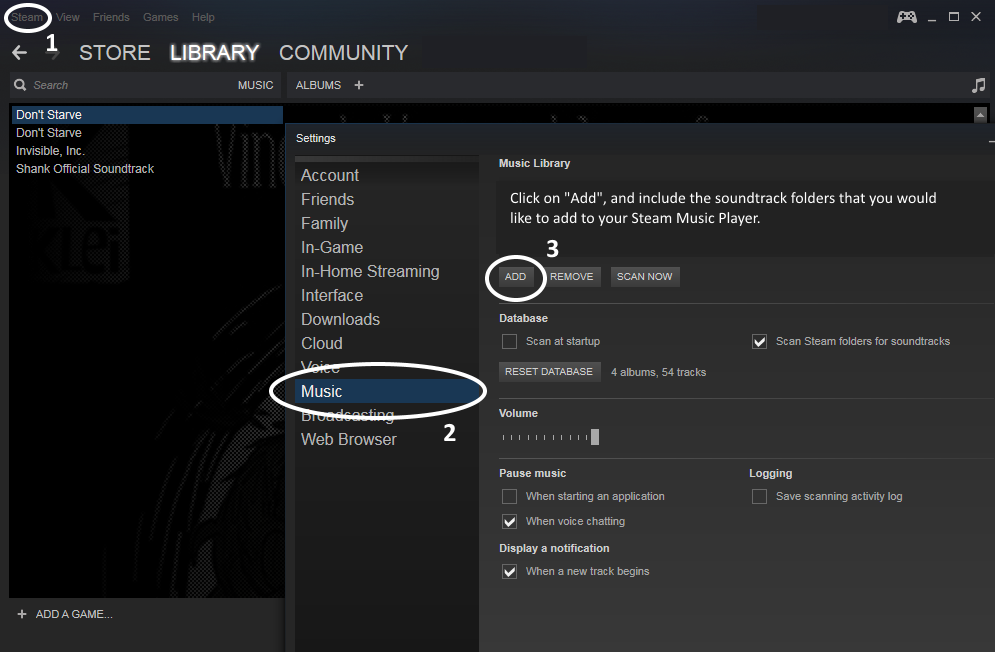
Task: Enable Scan at startup checkbox
Action: pyautogui.click(x=510, y=342)
